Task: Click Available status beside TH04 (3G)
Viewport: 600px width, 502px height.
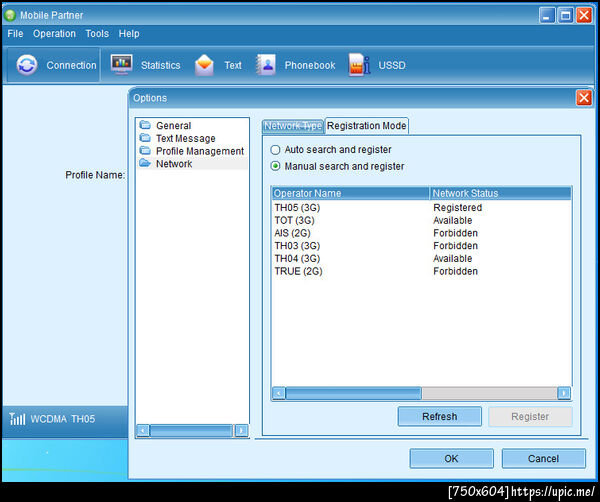Action: coord(453,258)
